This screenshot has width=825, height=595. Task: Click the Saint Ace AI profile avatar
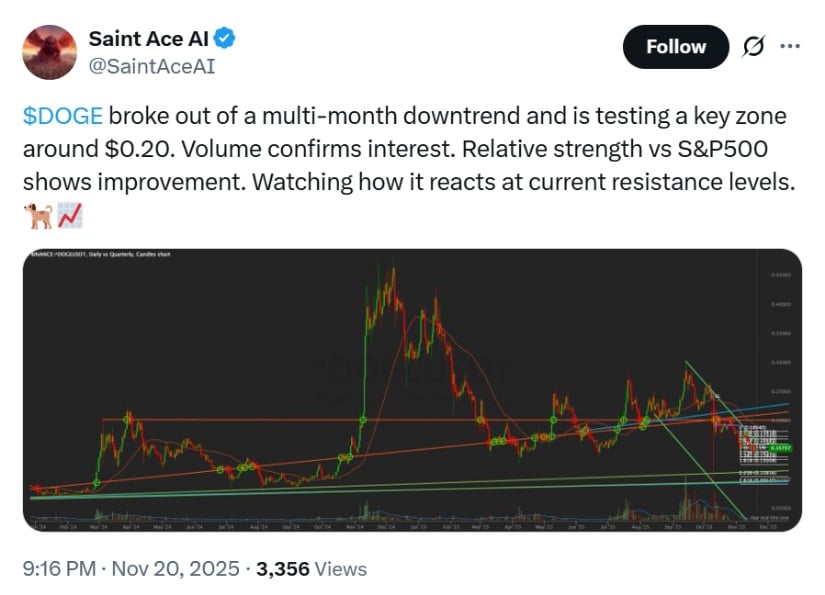coord(50,53)
